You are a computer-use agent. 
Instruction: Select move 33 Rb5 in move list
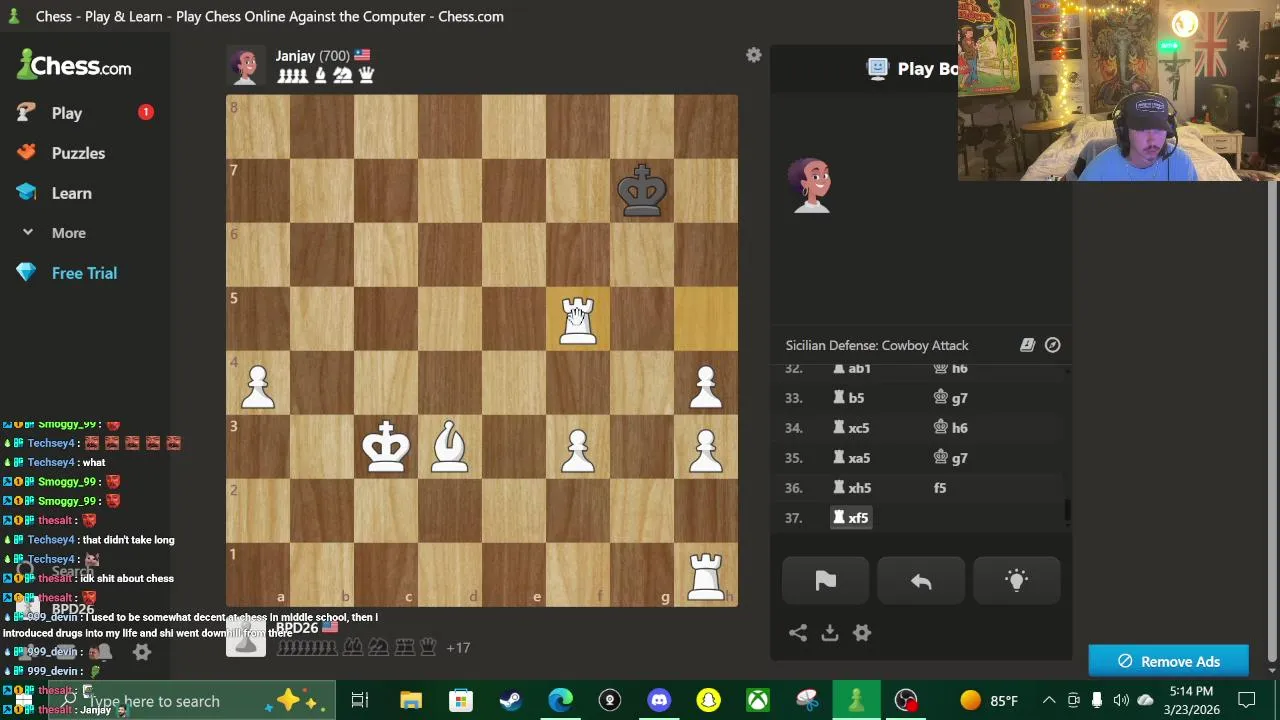click(x=848, y=398)
